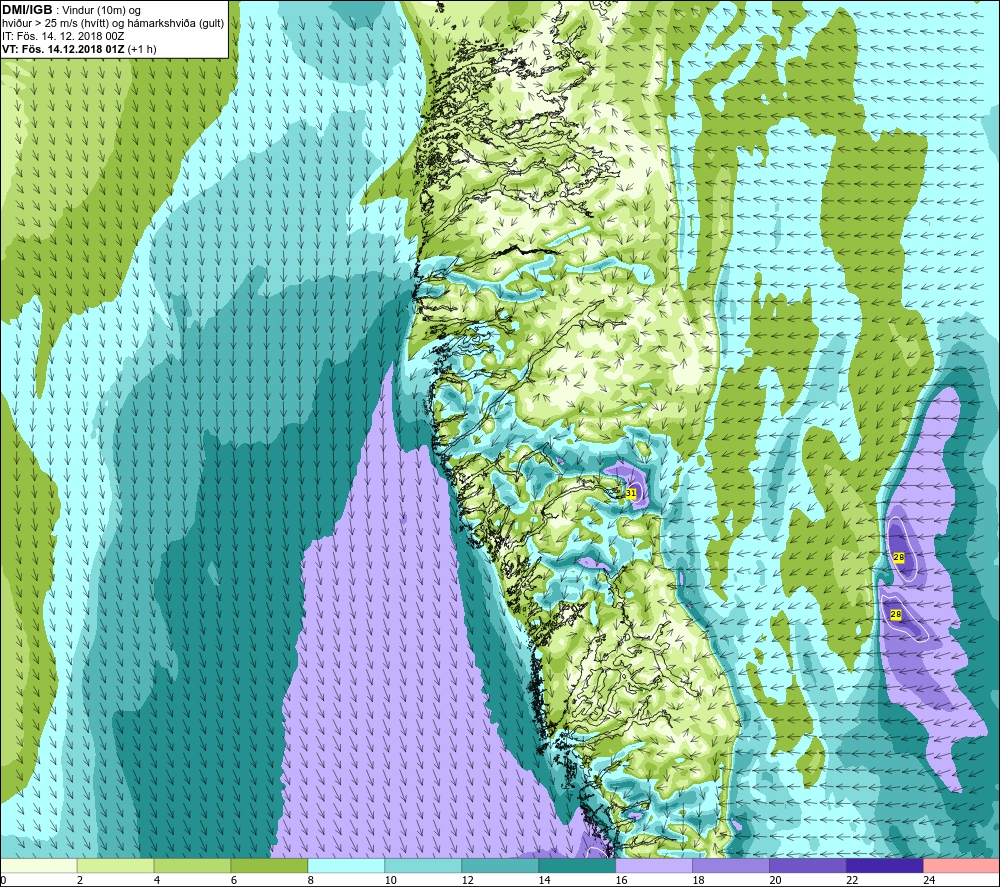This screenshot has height=887, width=1000.
Task: Click the deep indigo 22–24 m/s legend swatch
Action: click(885, 866)
